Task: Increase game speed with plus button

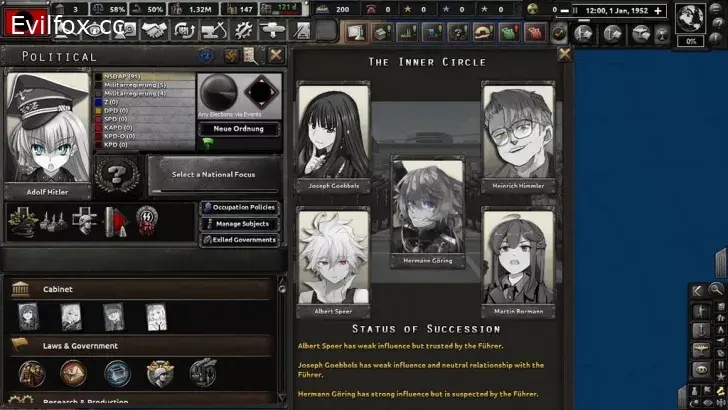Action: (x=658, y=11)
